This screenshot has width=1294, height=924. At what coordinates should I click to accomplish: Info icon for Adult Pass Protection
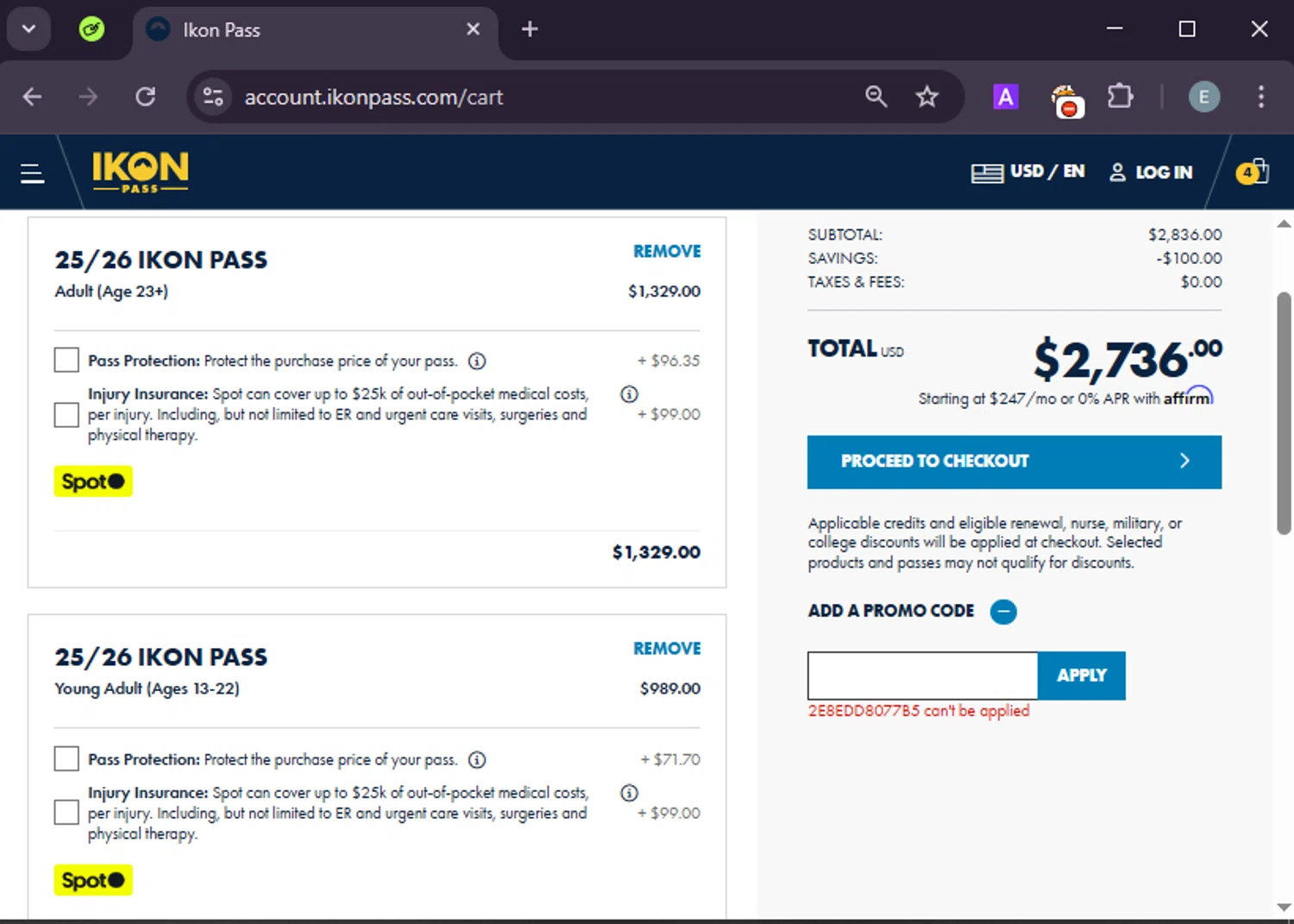pos(477,361)
